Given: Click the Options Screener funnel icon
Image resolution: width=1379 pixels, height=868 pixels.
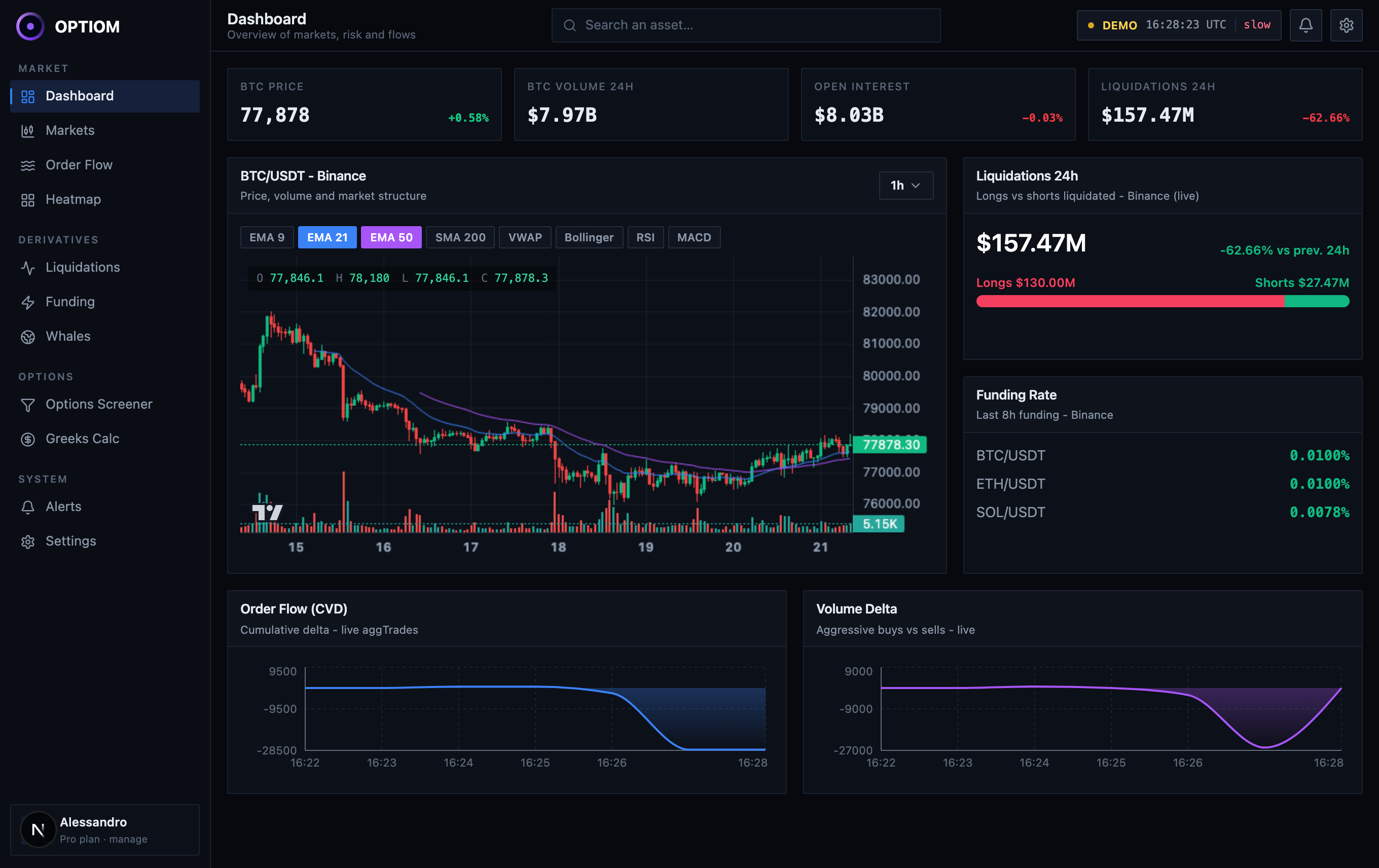Looking at the screenshot, I should (x=28, y=405).
